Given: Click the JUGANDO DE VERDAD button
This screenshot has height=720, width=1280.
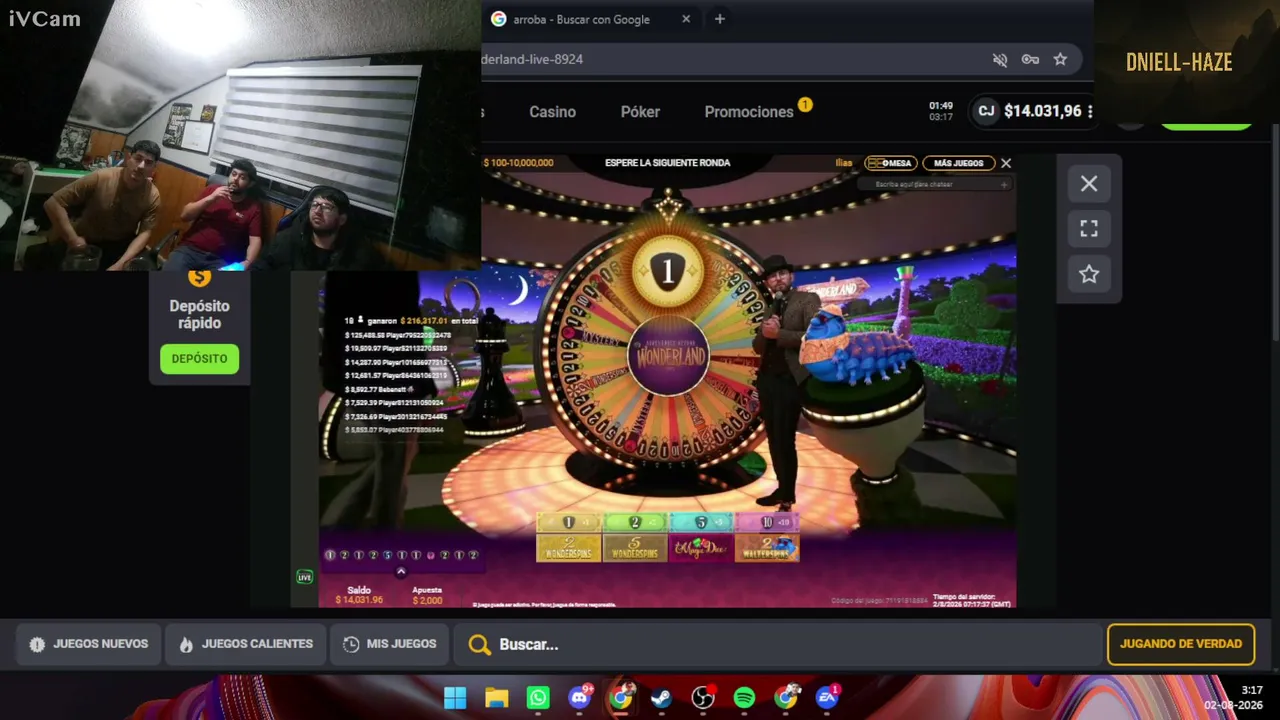Looking at the screenshot, I should pyautogui.click(x=1181, y=644).
